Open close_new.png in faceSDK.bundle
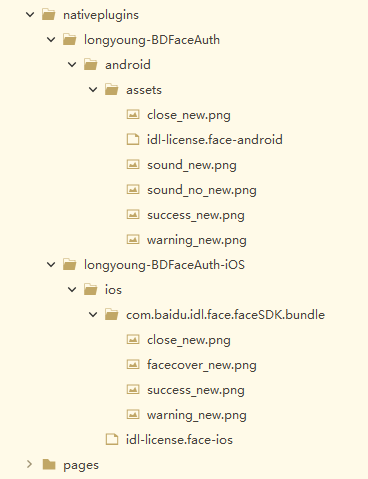The width and height of the screenshot is (368, 479). coord(189,340)
